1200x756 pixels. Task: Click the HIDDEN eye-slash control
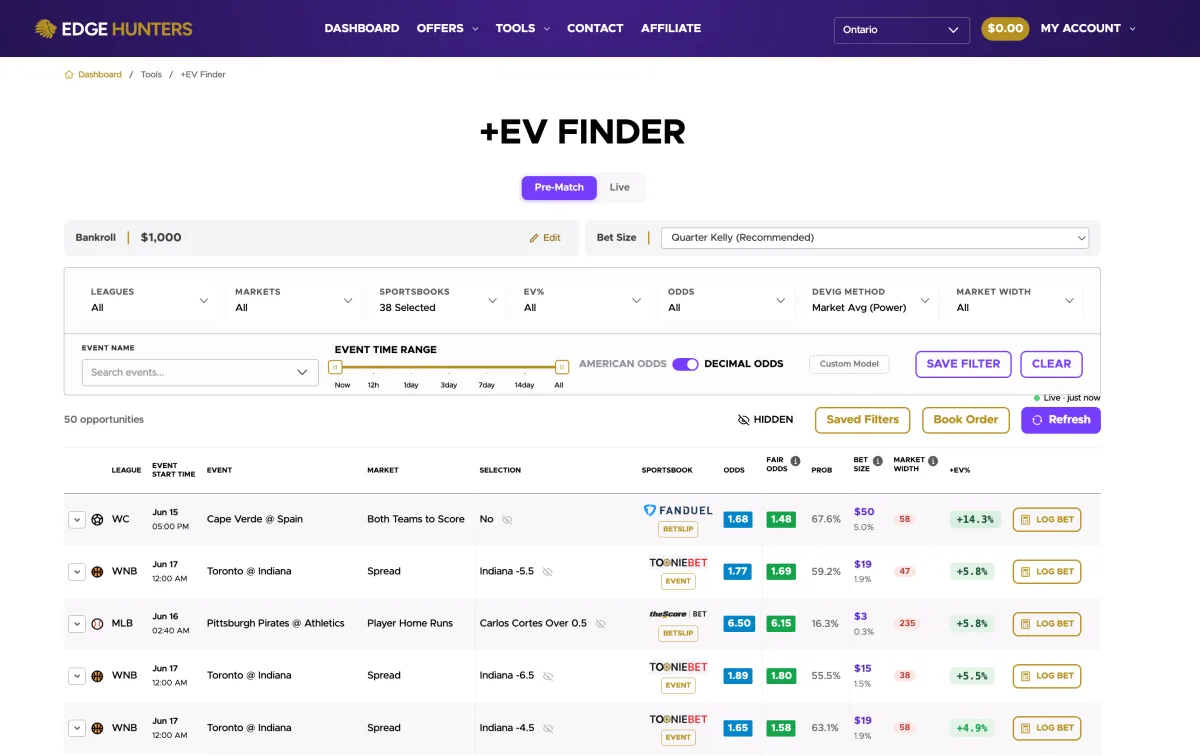(765, 420)
